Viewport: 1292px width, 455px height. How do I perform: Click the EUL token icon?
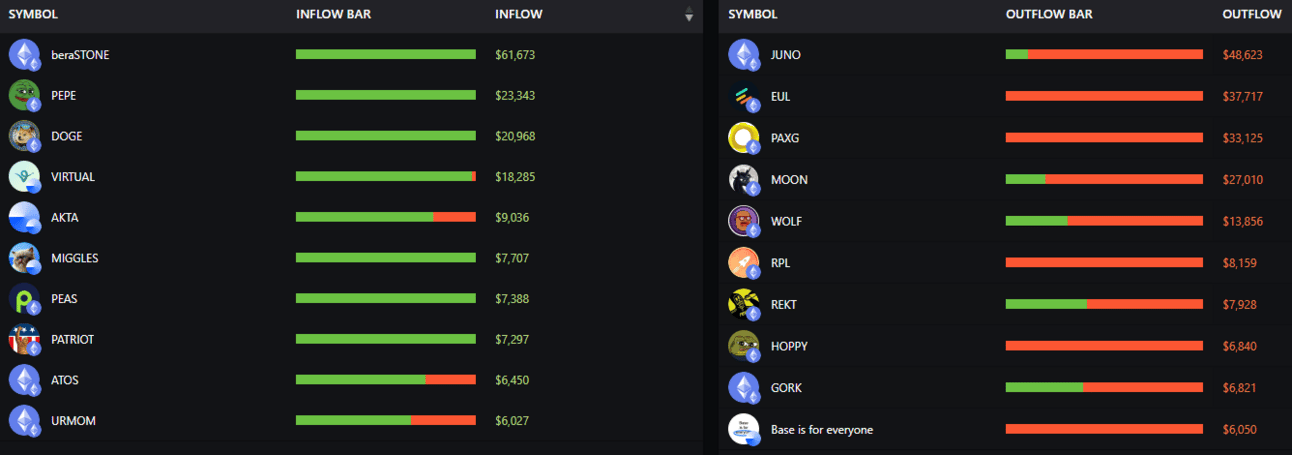coord(745,96)
